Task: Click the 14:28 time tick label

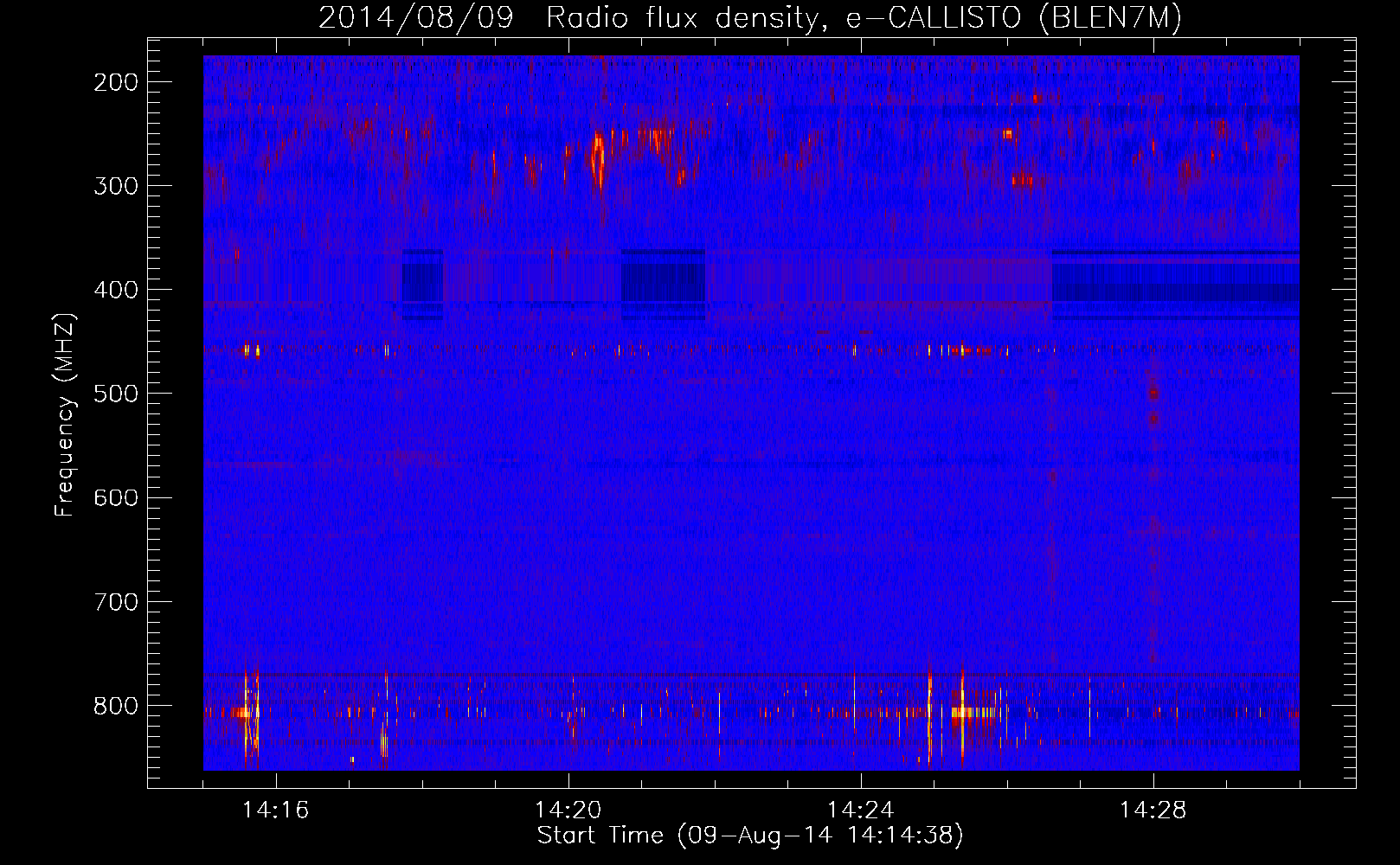Action: point(1153,811)
